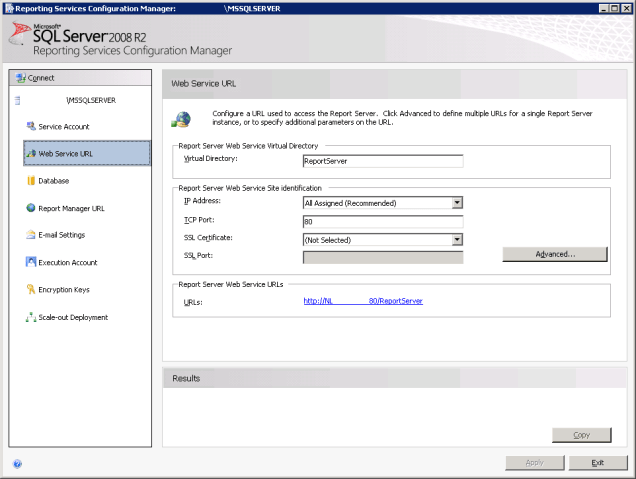Click into the TCP Port field
Viewport: 636px width, 479px height.
click(382, 221)
